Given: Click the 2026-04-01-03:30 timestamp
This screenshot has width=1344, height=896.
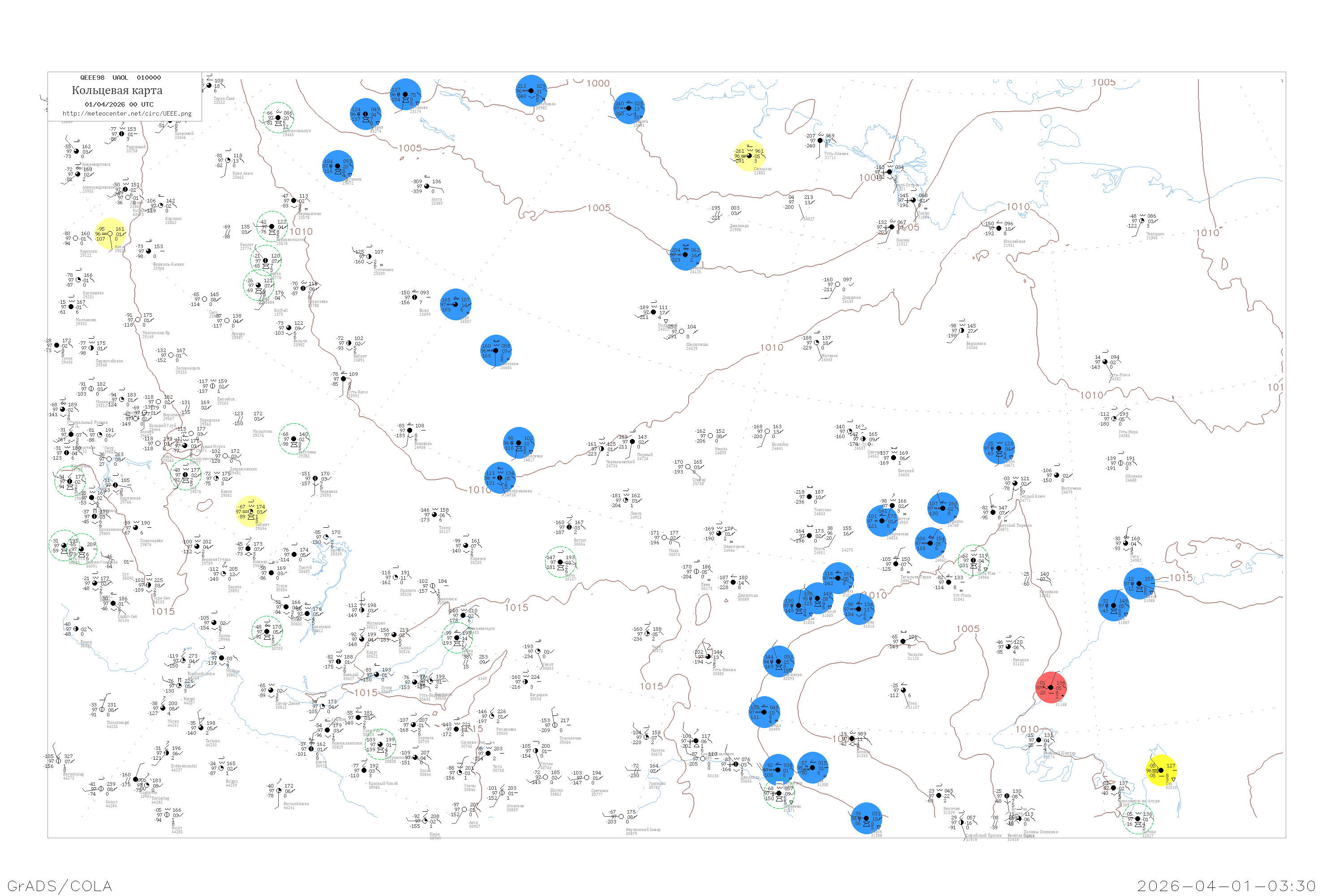Looking at the screenshot, I should [1226, 886].
